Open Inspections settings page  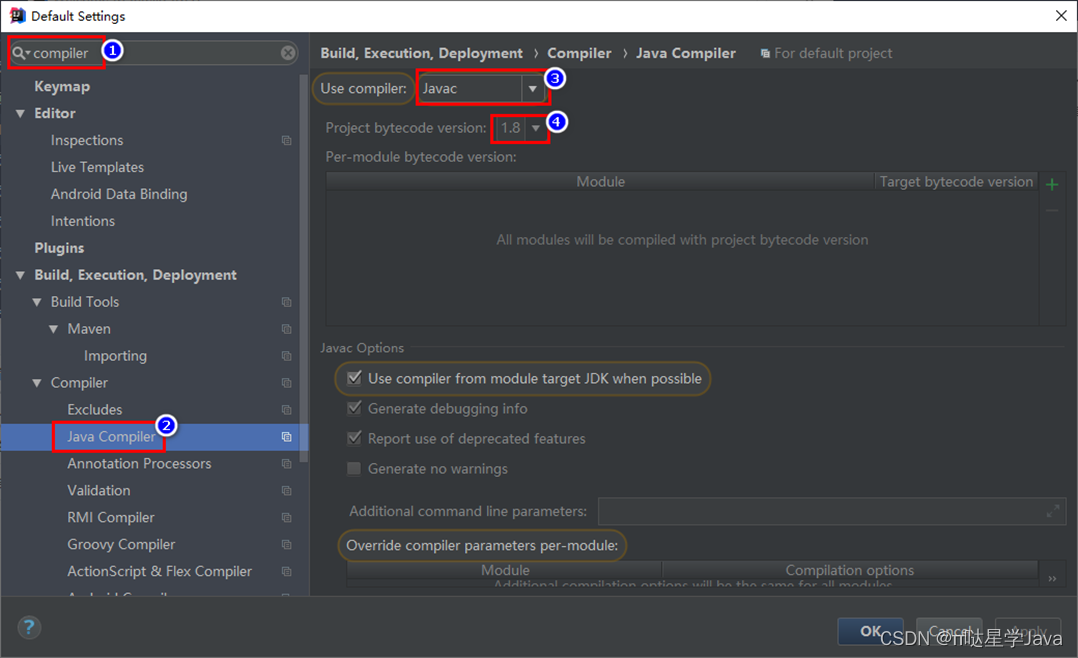(87, 140)
